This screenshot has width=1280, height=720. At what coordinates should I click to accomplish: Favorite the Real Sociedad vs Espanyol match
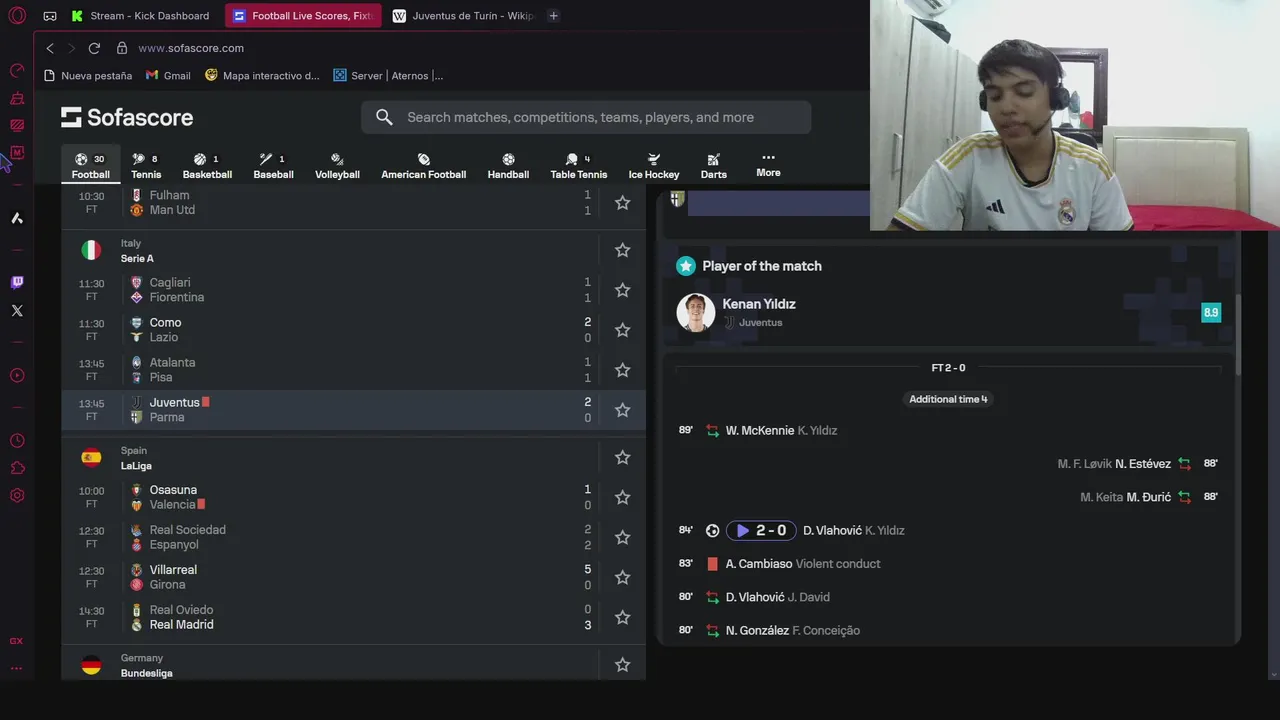[x=622, y=537]
